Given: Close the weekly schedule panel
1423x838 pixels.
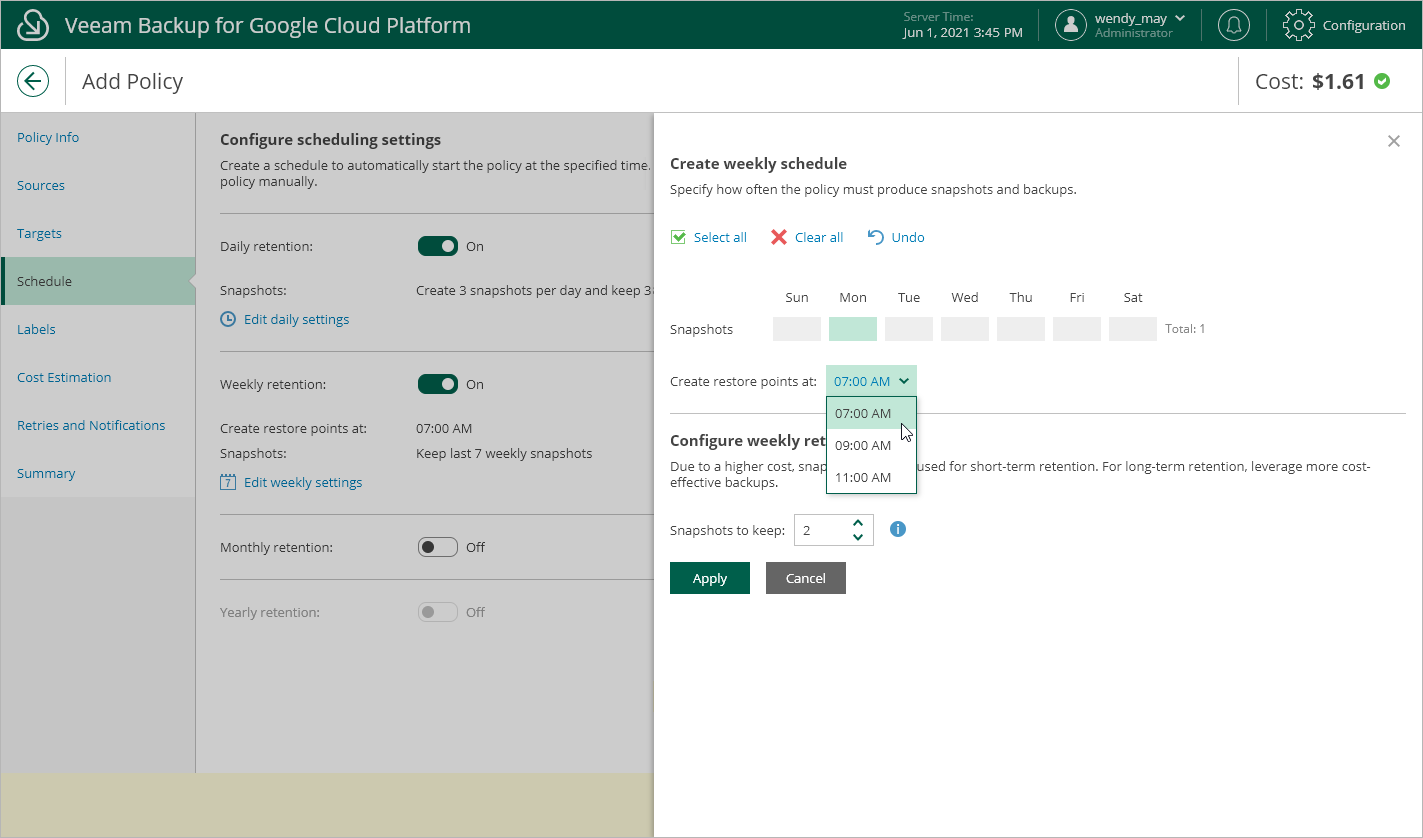Looking at the screenshot, I should [x=1394, y=141].
